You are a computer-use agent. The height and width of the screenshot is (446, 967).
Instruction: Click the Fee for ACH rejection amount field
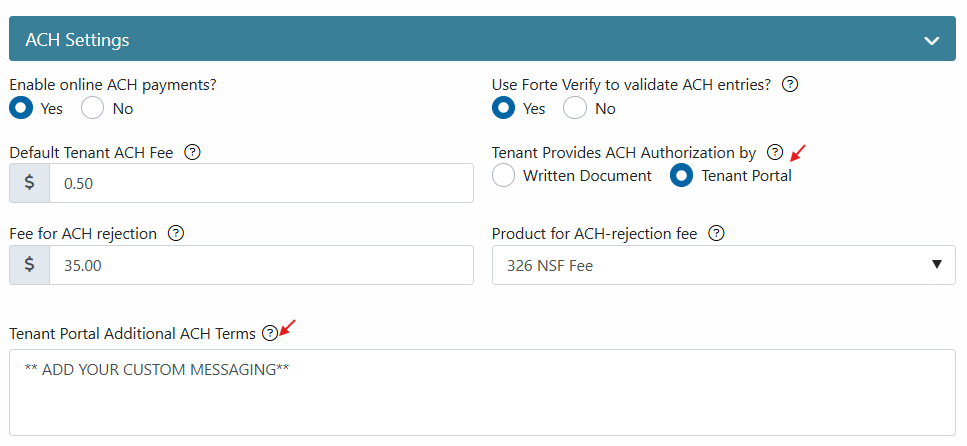pyautogui.click(x=261, y=265)
